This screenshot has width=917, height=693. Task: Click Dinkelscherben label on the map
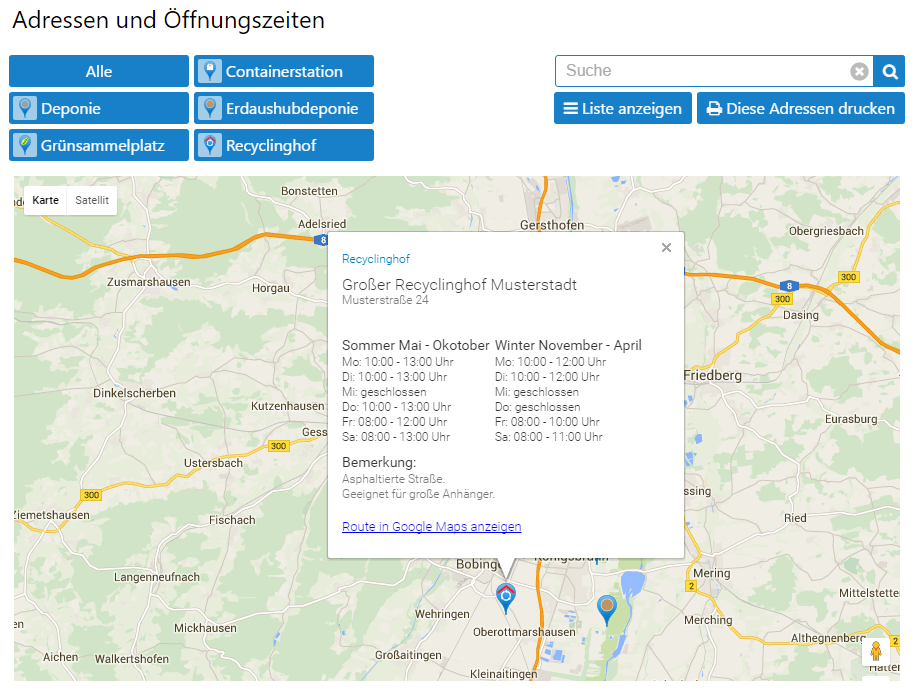[x=135, y=393]
